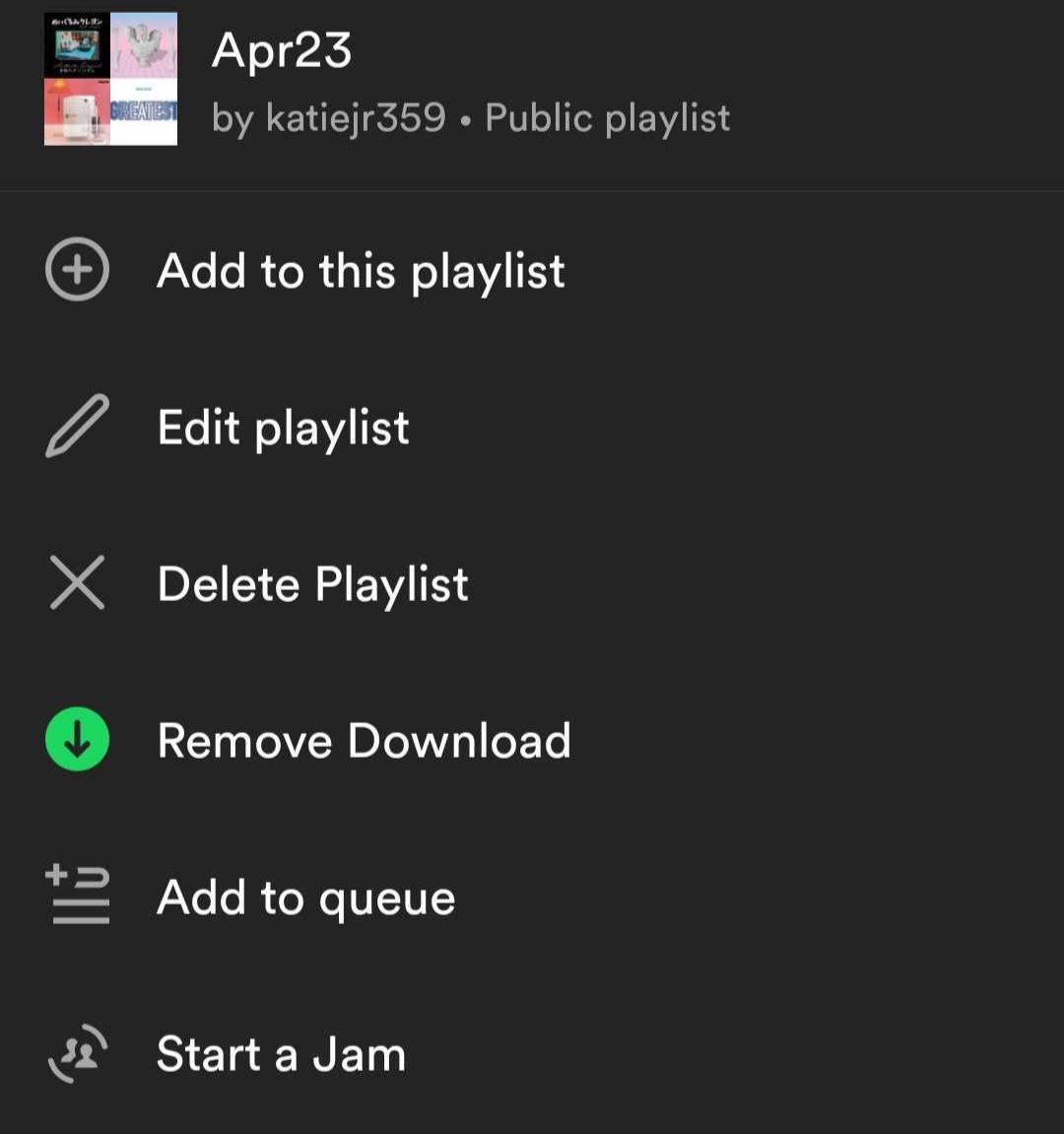Tap the pink statue album art tile
1064x1134 pixels.
point(144,45)
